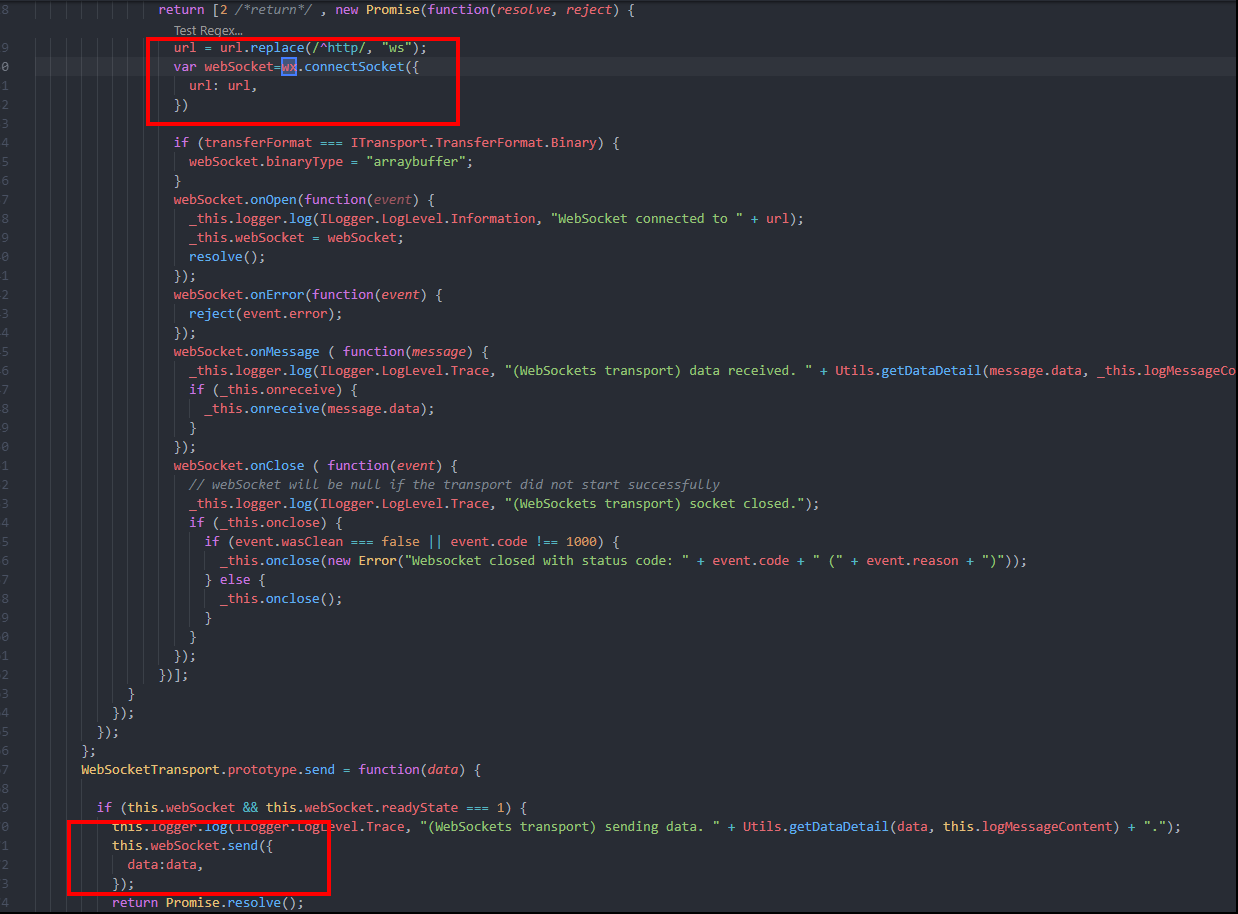Click 'ITransport.TransferFormat.Binary' in the if condition
Viewport: 1238px width, 914px height.
tap(473, 142)
